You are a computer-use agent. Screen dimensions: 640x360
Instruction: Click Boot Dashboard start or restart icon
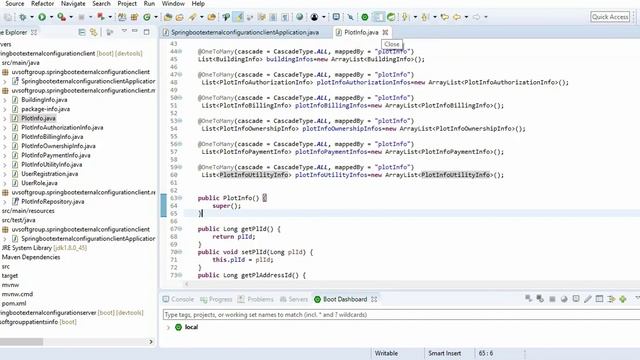click(529, 299)
